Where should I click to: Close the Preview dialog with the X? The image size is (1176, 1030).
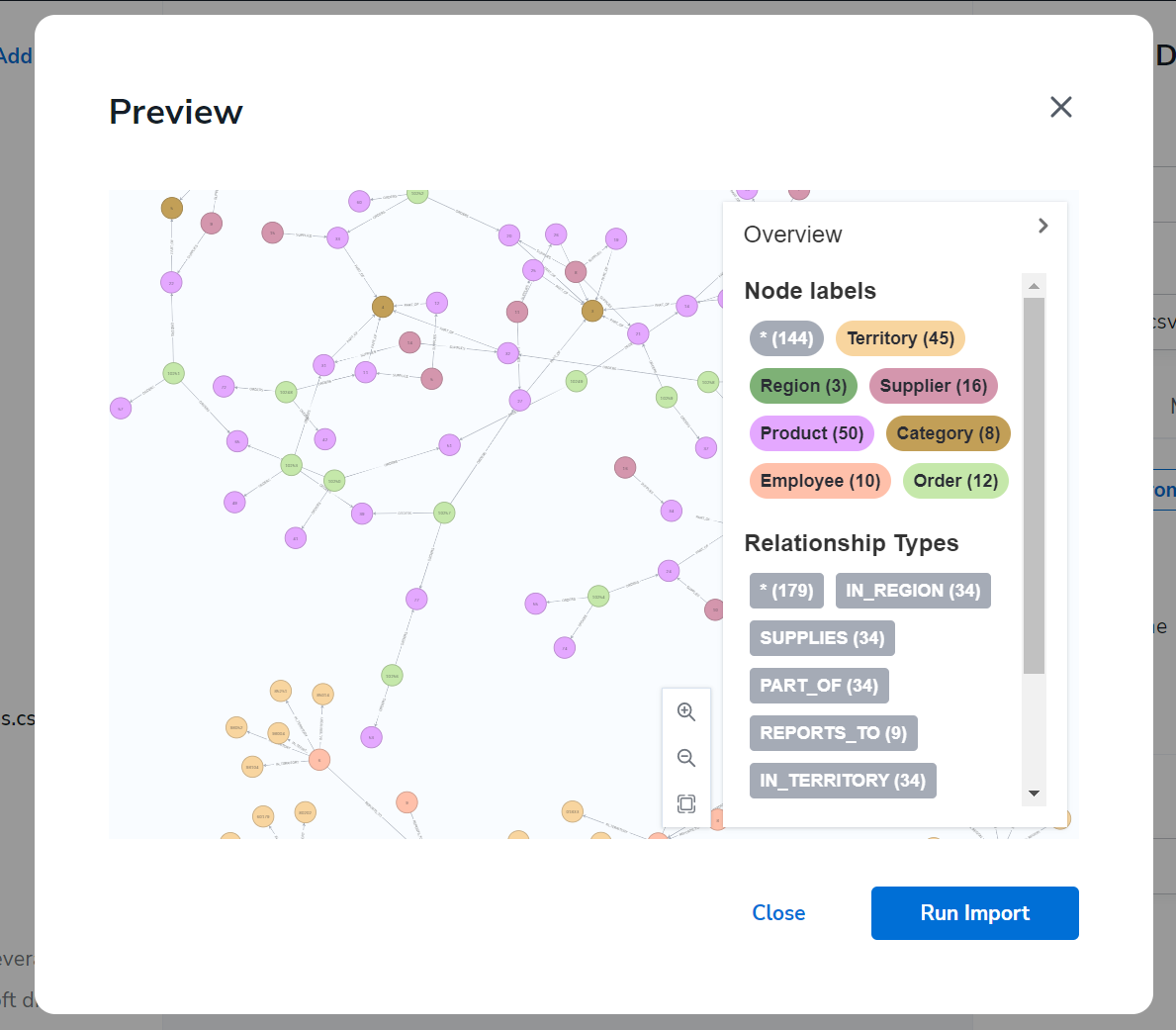(x=1061, y=107)
